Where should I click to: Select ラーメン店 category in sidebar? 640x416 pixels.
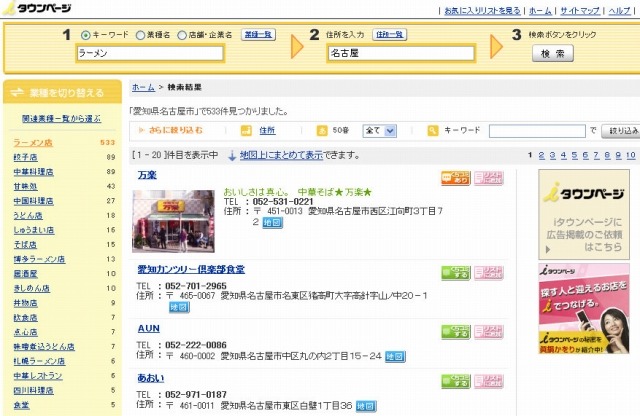(x=33, y=143)
